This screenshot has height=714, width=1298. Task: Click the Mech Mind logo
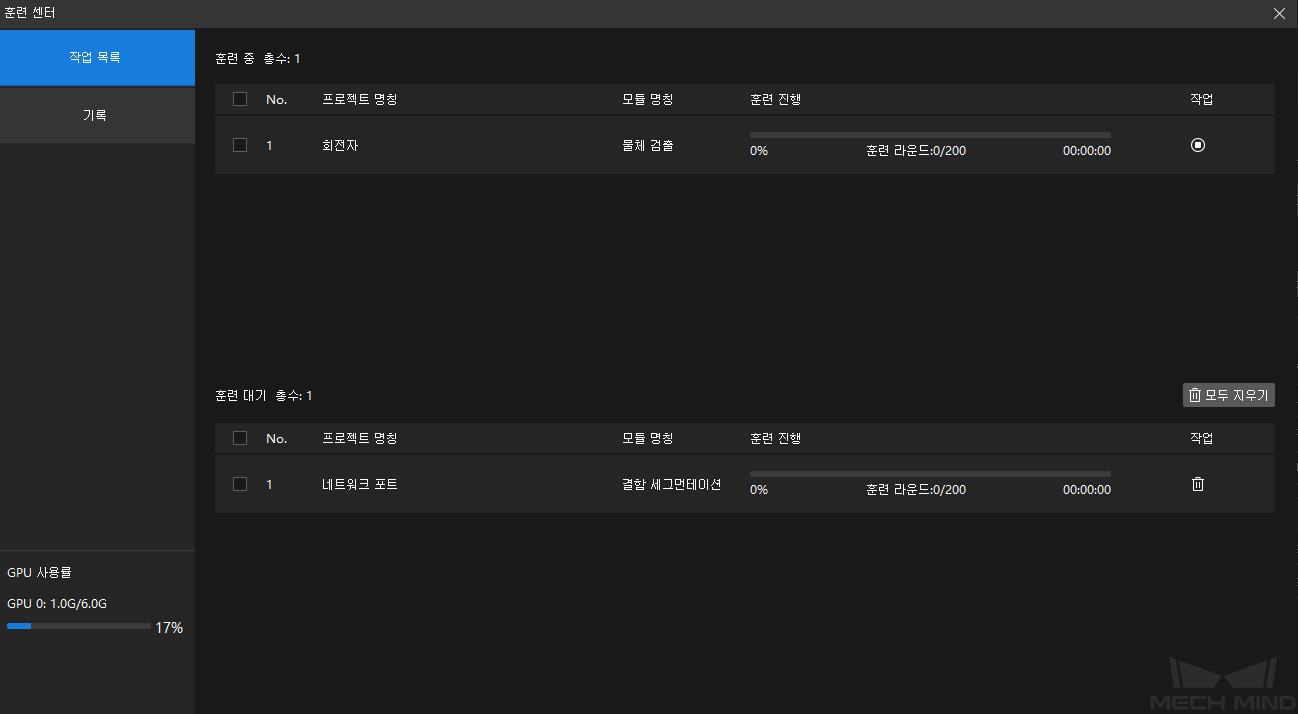(x=1224, y=685)
